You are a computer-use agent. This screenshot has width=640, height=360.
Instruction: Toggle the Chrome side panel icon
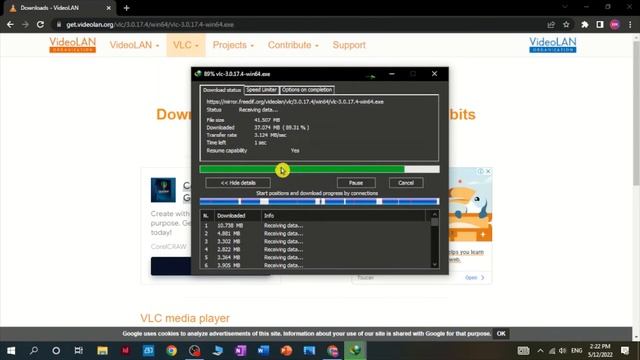pyautogui.click(x=600, y=24)
